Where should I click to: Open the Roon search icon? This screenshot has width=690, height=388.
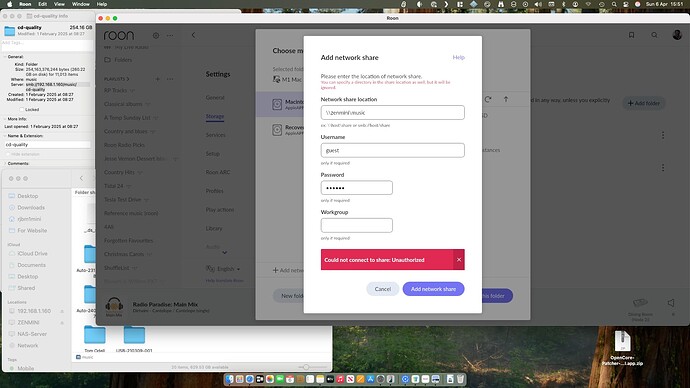pos(654,35)
